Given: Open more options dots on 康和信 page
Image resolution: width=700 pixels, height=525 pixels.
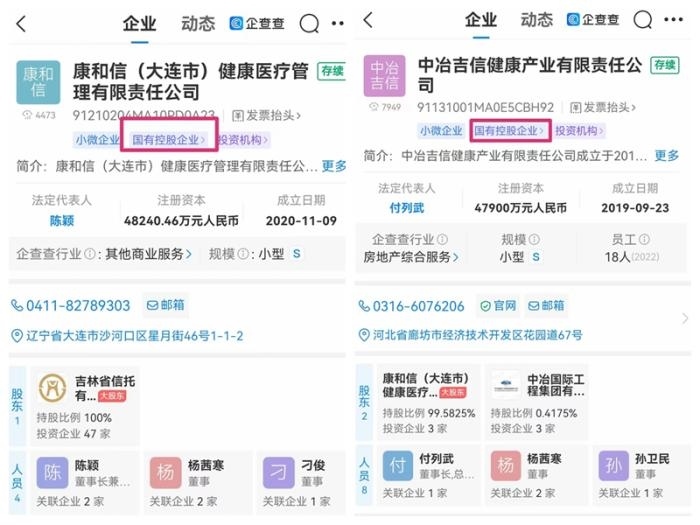Looking at the screenshot, I should pyautogui.click(x=337, y=23).
